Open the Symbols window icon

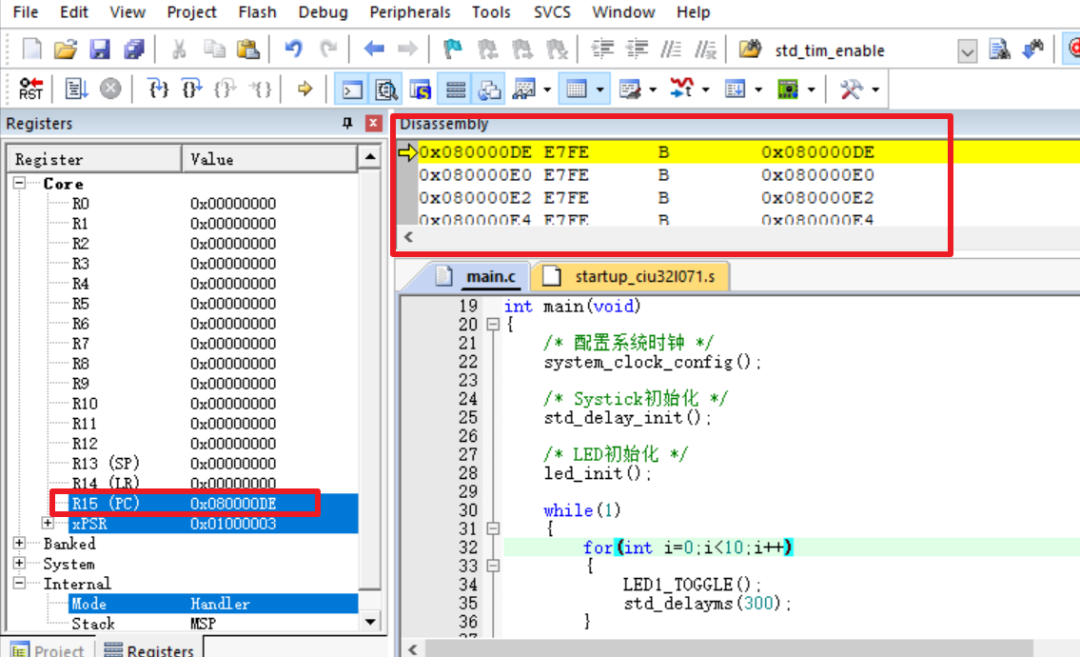point(421,90)
